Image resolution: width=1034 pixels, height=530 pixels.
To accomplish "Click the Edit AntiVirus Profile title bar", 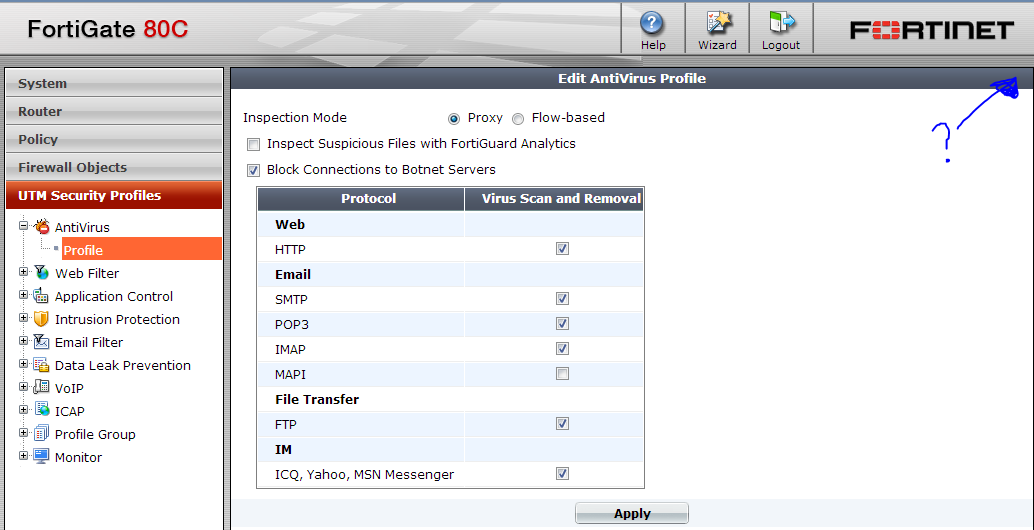I will click(x=632, y=78).
